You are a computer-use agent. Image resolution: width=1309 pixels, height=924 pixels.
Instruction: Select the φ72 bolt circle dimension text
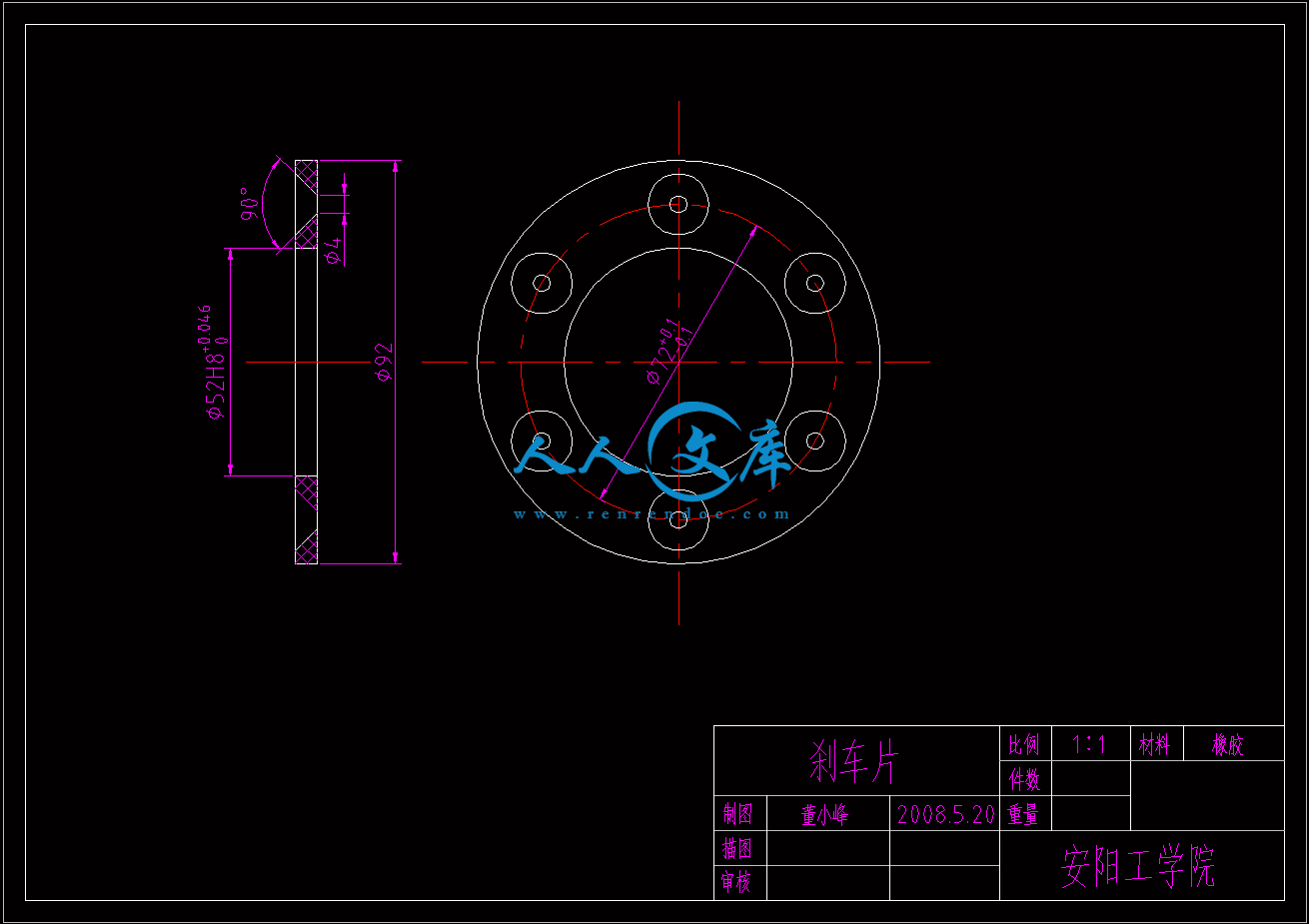pyautogui.click(x=669, y=352)
